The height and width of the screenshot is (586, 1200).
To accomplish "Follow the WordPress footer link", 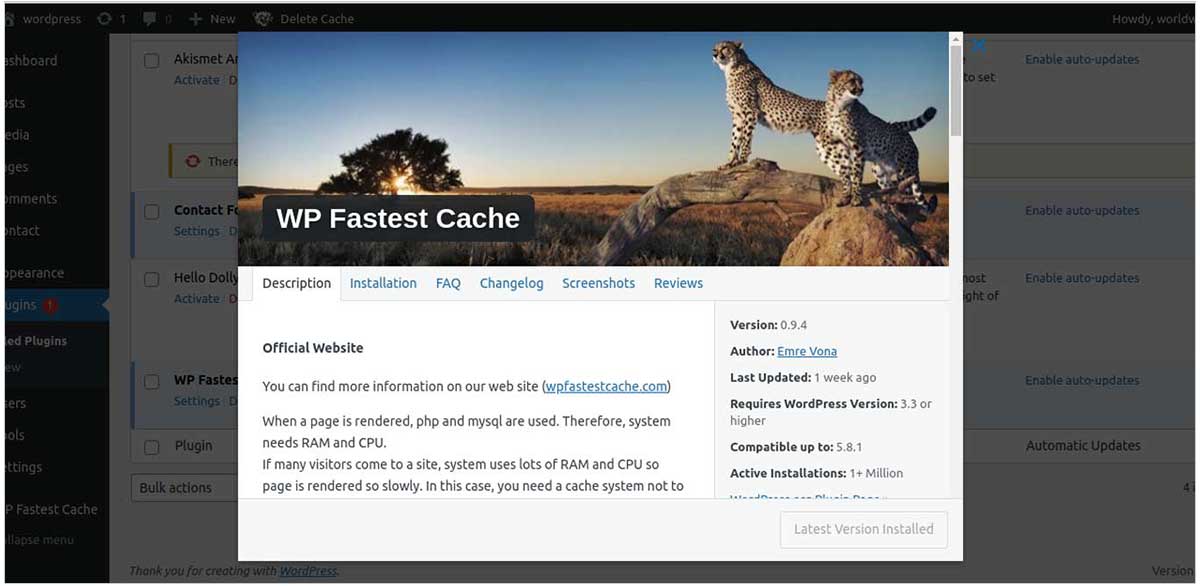I will (308, 571).
